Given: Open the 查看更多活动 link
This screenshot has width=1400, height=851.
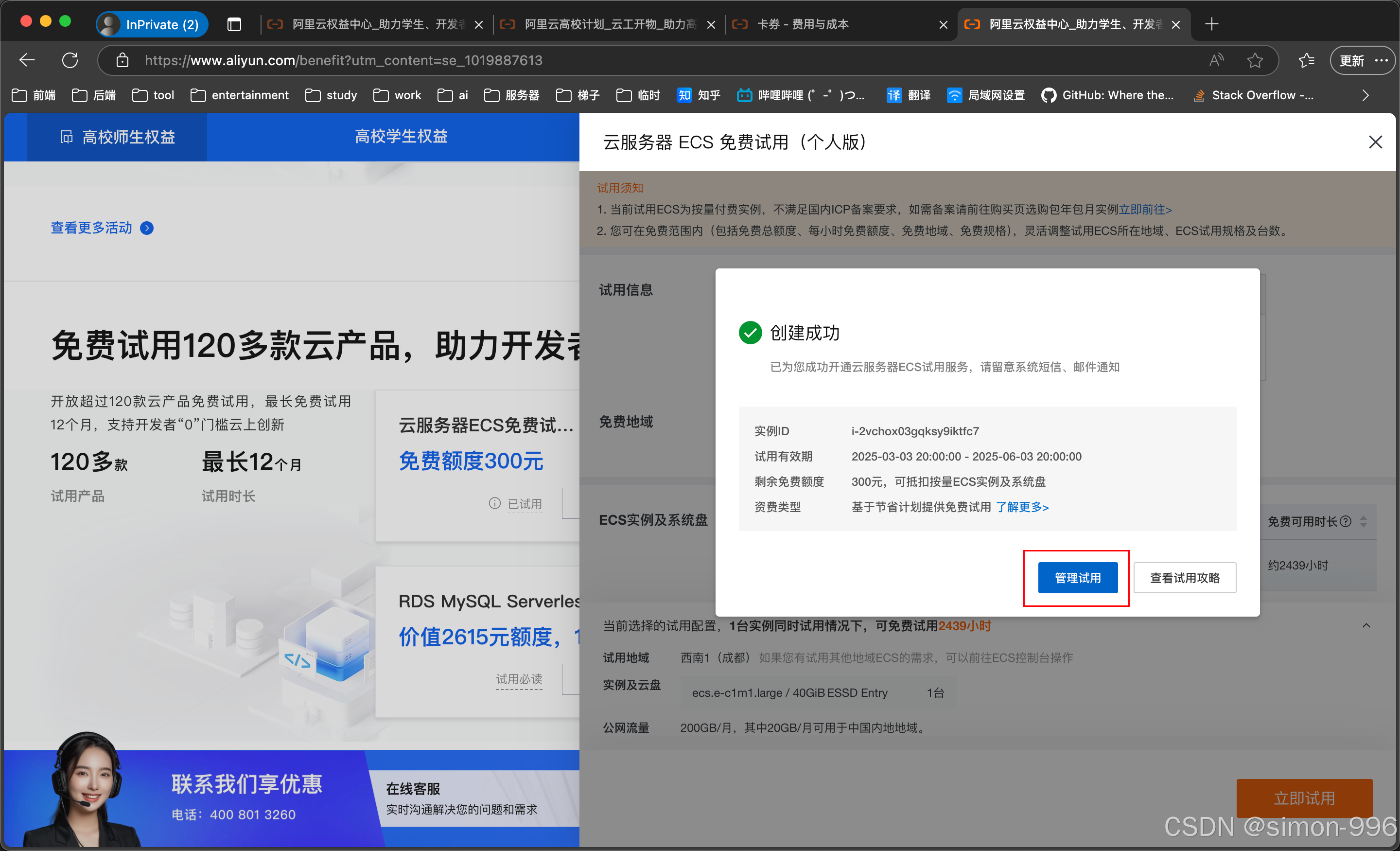Looking at the screenshot, I should (102, 228).
